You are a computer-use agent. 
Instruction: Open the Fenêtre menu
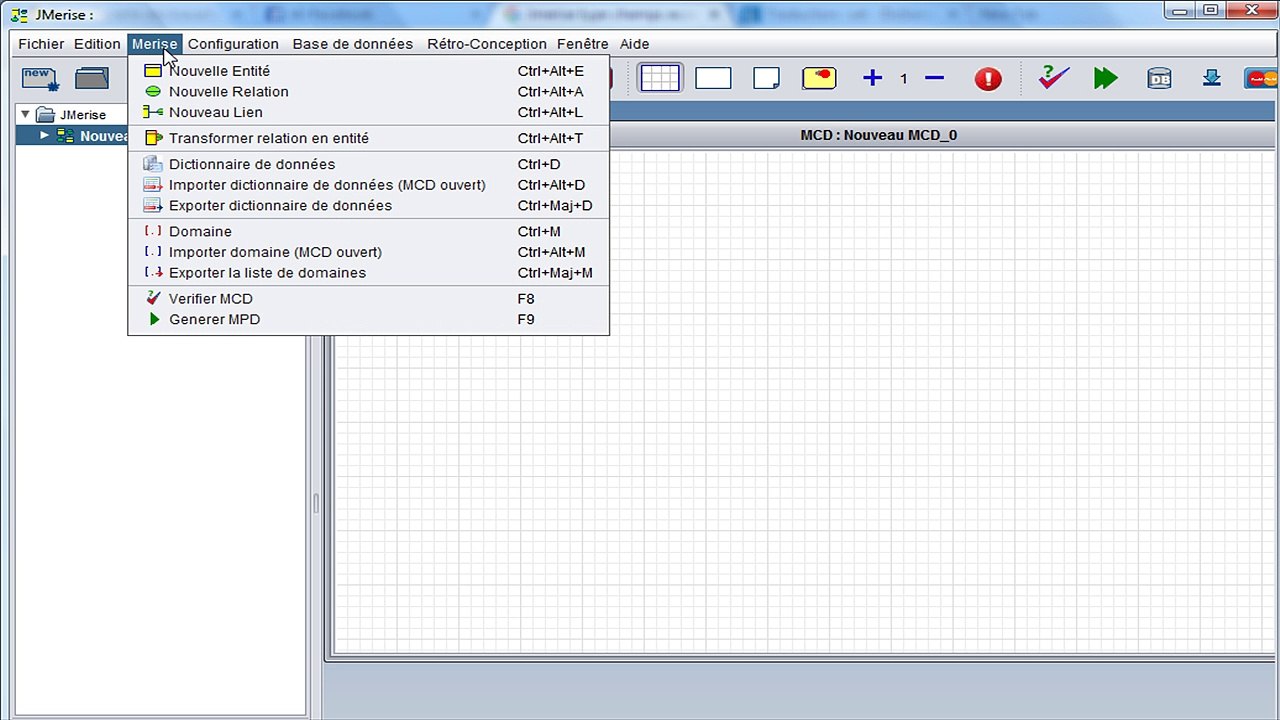coord(583,44)
